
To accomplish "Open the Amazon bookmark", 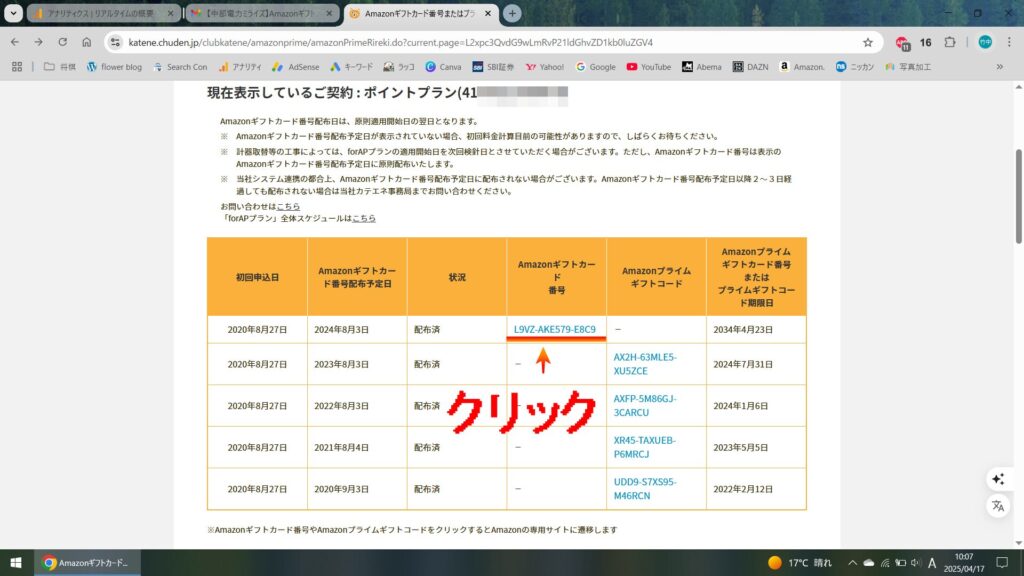I will 802,67.
